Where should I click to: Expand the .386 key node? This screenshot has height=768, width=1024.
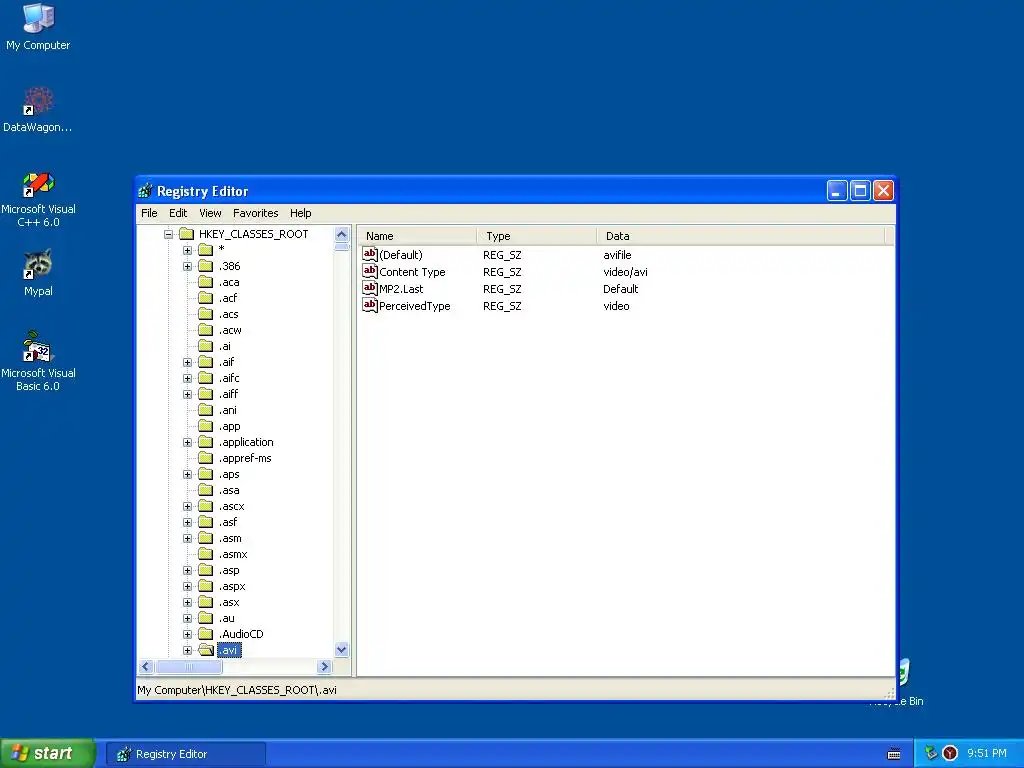click(187, 266)
